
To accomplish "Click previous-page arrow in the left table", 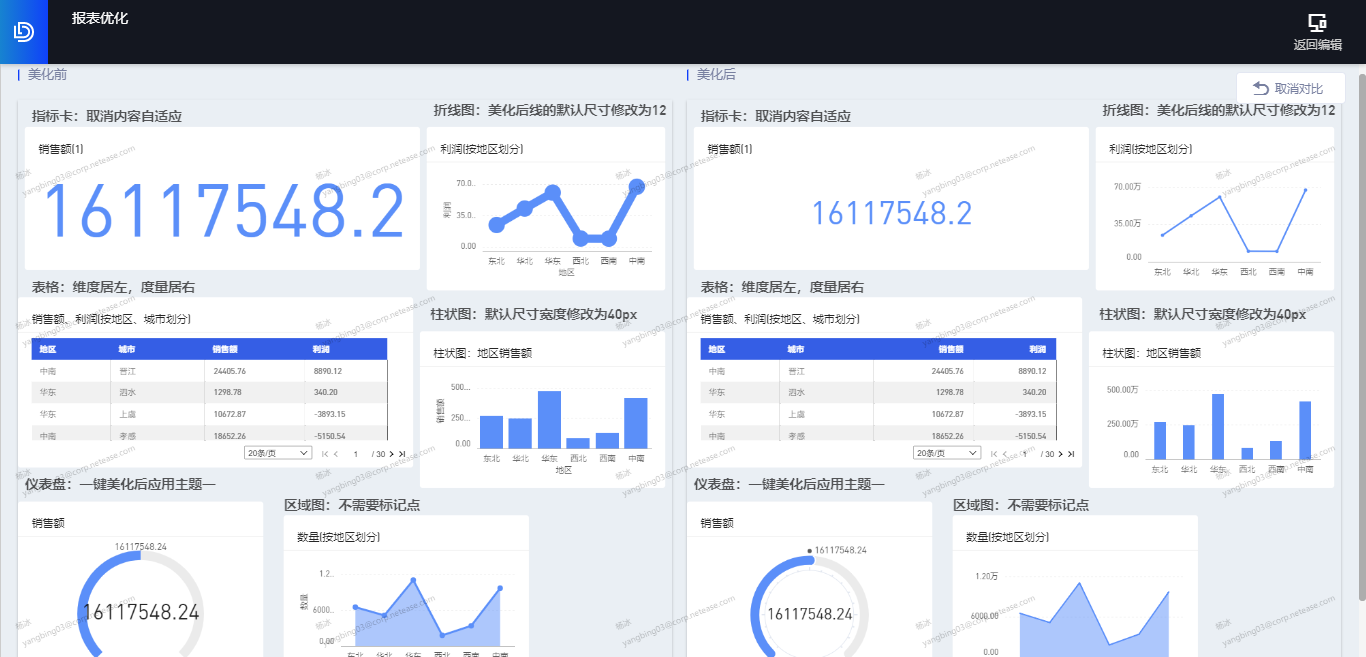I will tap(335, 454).
